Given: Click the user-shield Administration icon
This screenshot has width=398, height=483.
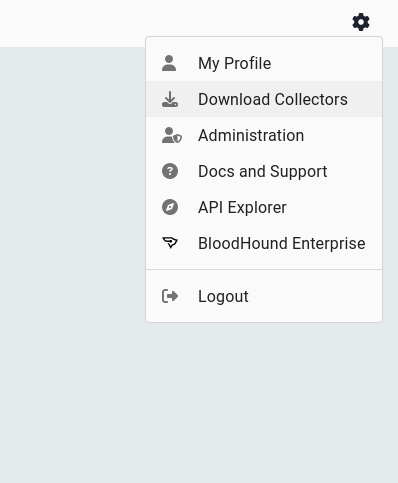Looking at the screenshot, I should (171, 135).
